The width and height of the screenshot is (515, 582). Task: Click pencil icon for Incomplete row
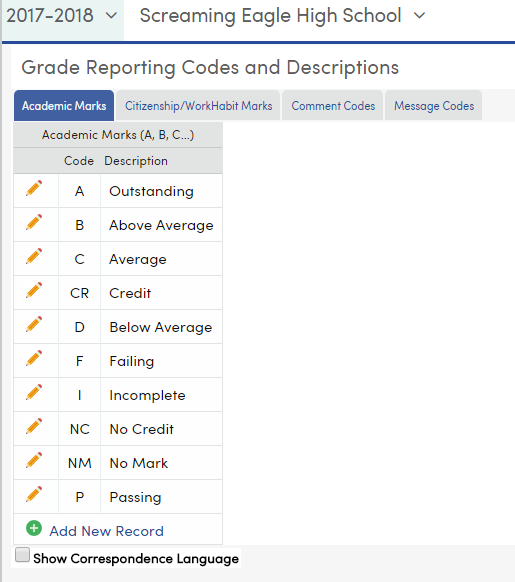coord(34,392)
